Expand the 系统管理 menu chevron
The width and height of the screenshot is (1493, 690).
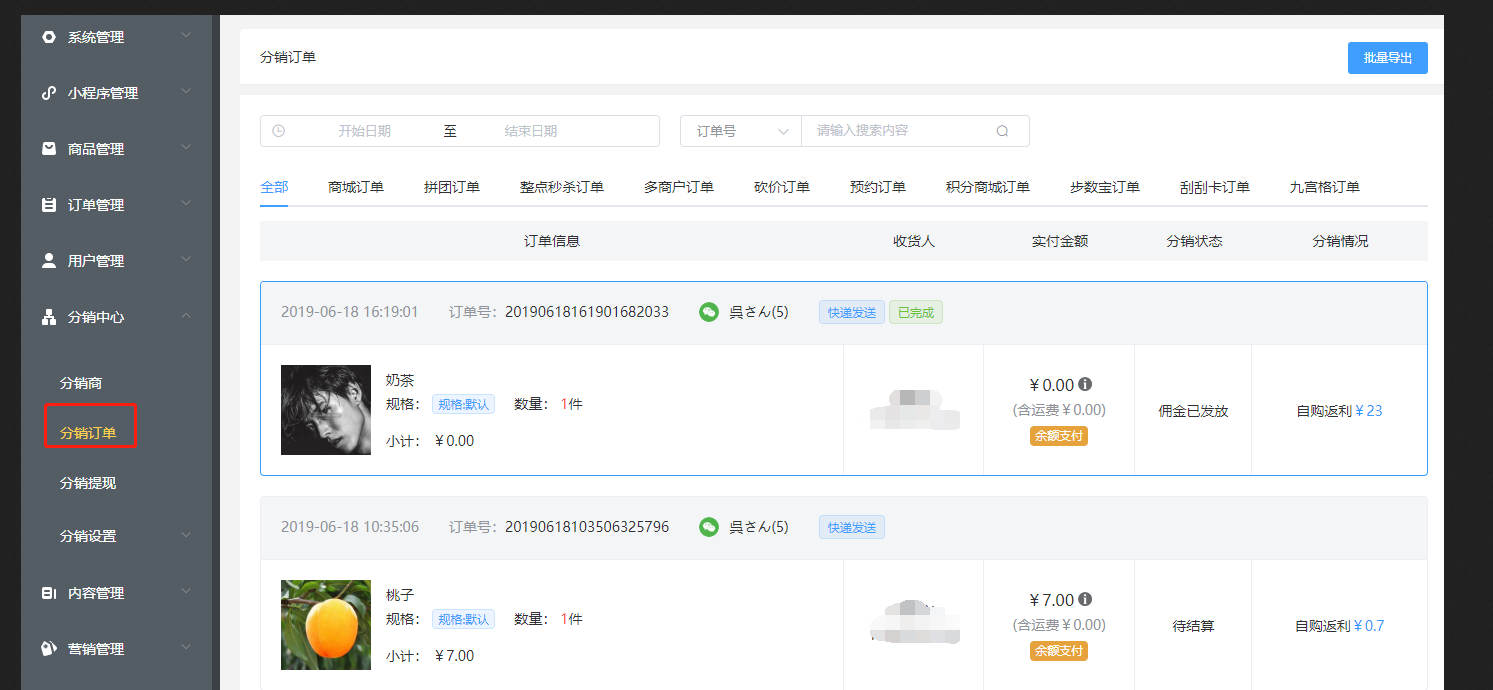pyautogui.click(x=186, y=37)
